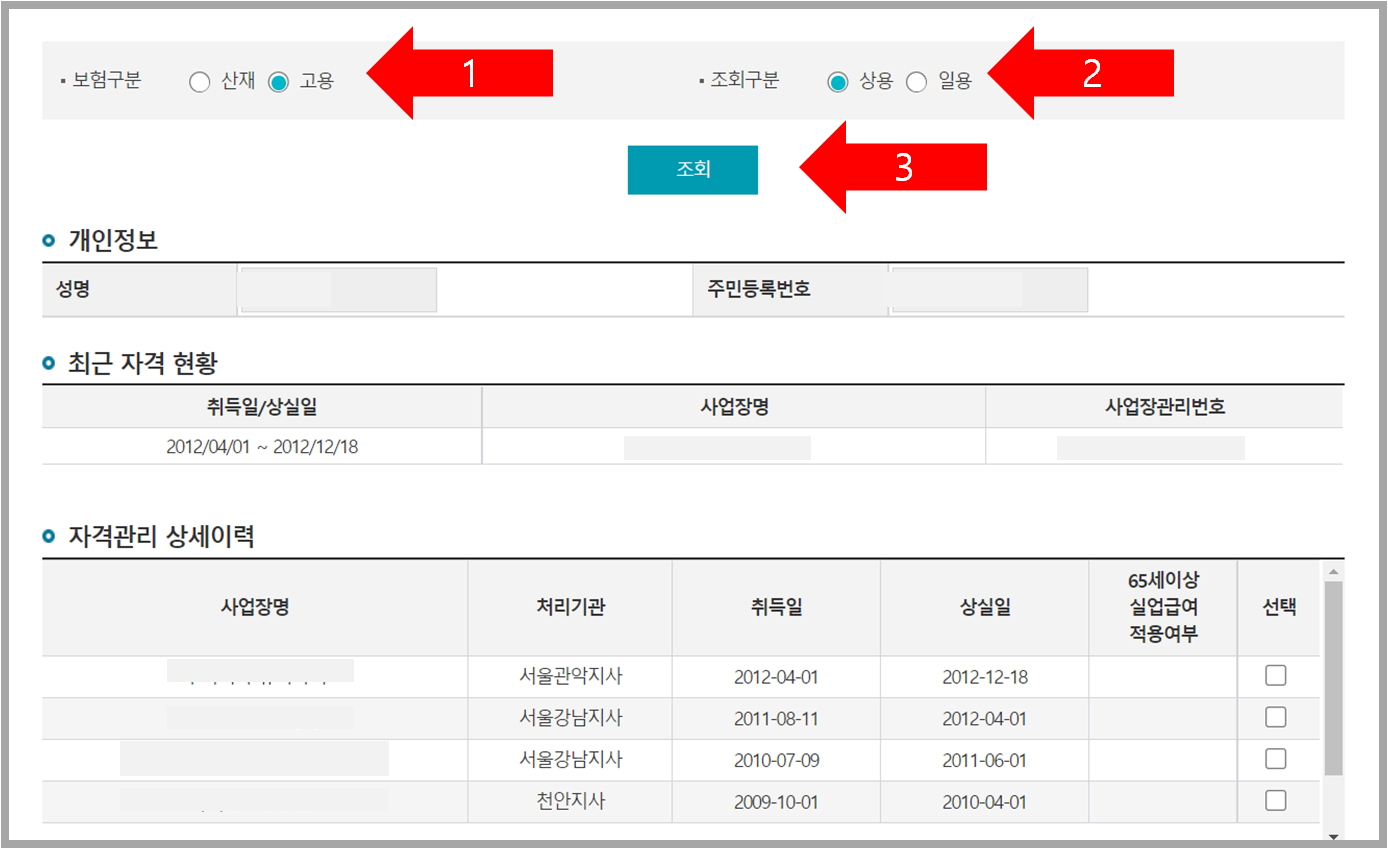Click the 조회 search button
This screenshot has width=1388, height=849.
tap(692, 169)
